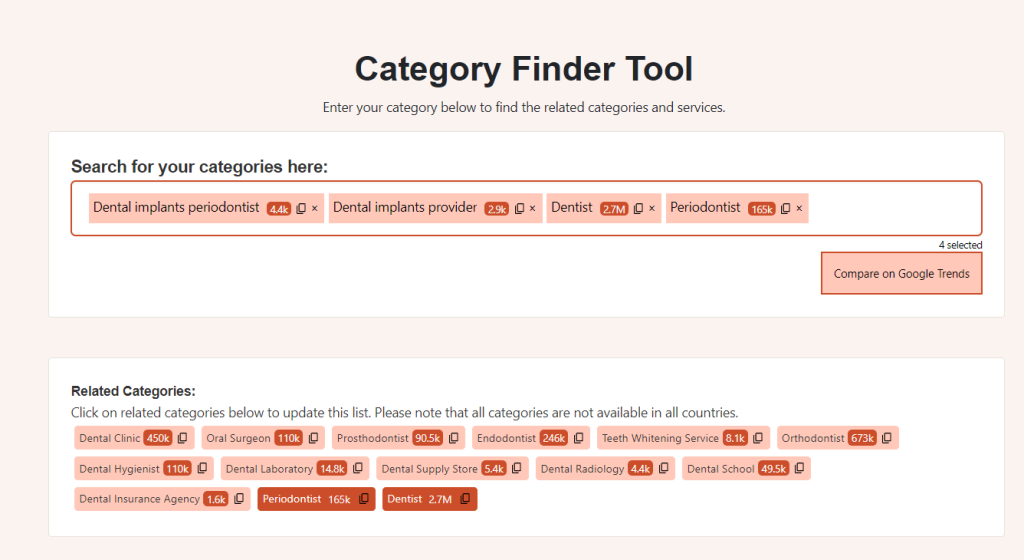This screenshot has width=1024, height=560.
Task: Add Teeth Whitening Service category
Action: click(660, 438)
